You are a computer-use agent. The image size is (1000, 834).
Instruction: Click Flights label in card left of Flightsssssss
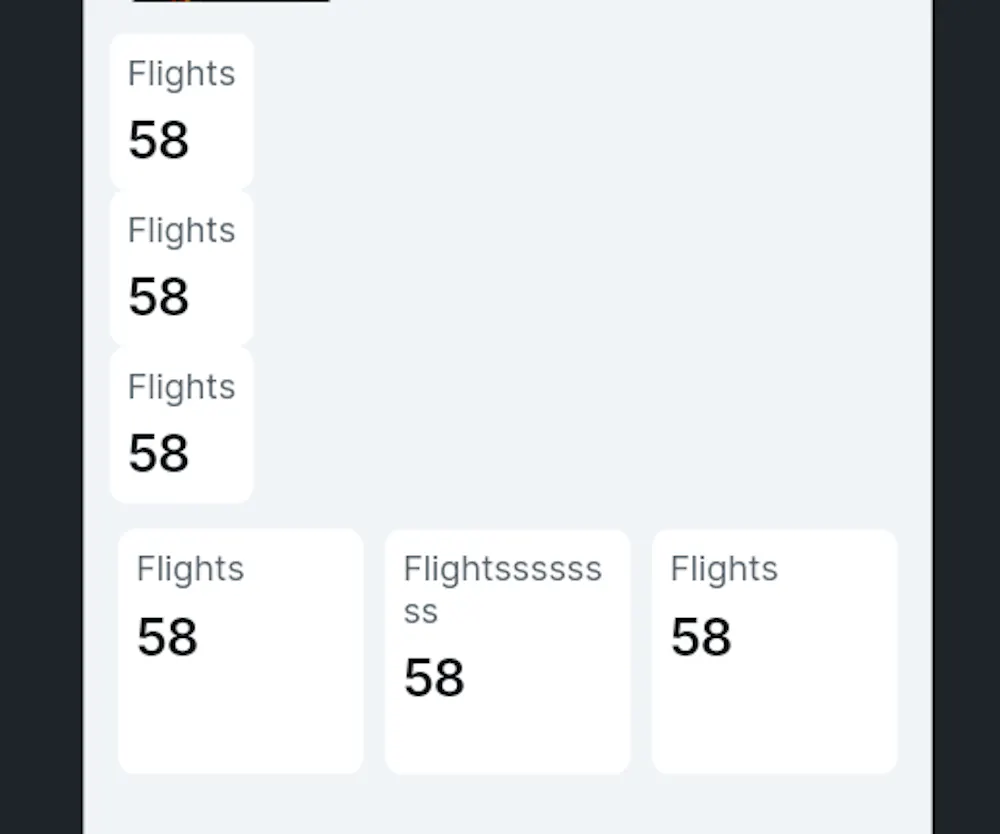click(x=190, y=569)
